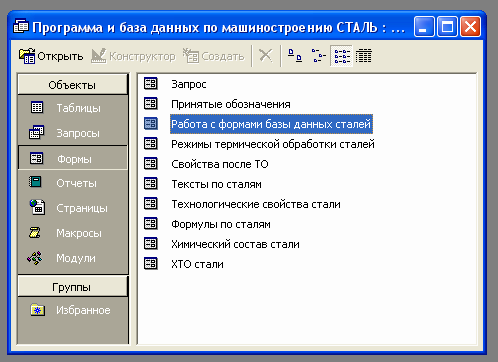Viewport: 498px width, 362px height.
Task: Switch to Details table view
Action: [x=363, y=55]
